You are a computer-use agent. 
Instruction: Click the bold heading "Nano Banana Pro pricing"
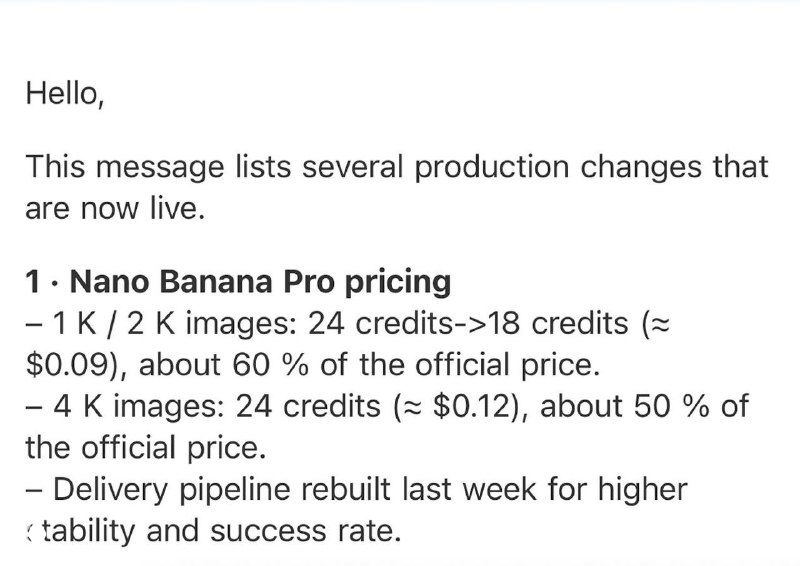pos(260,282)
